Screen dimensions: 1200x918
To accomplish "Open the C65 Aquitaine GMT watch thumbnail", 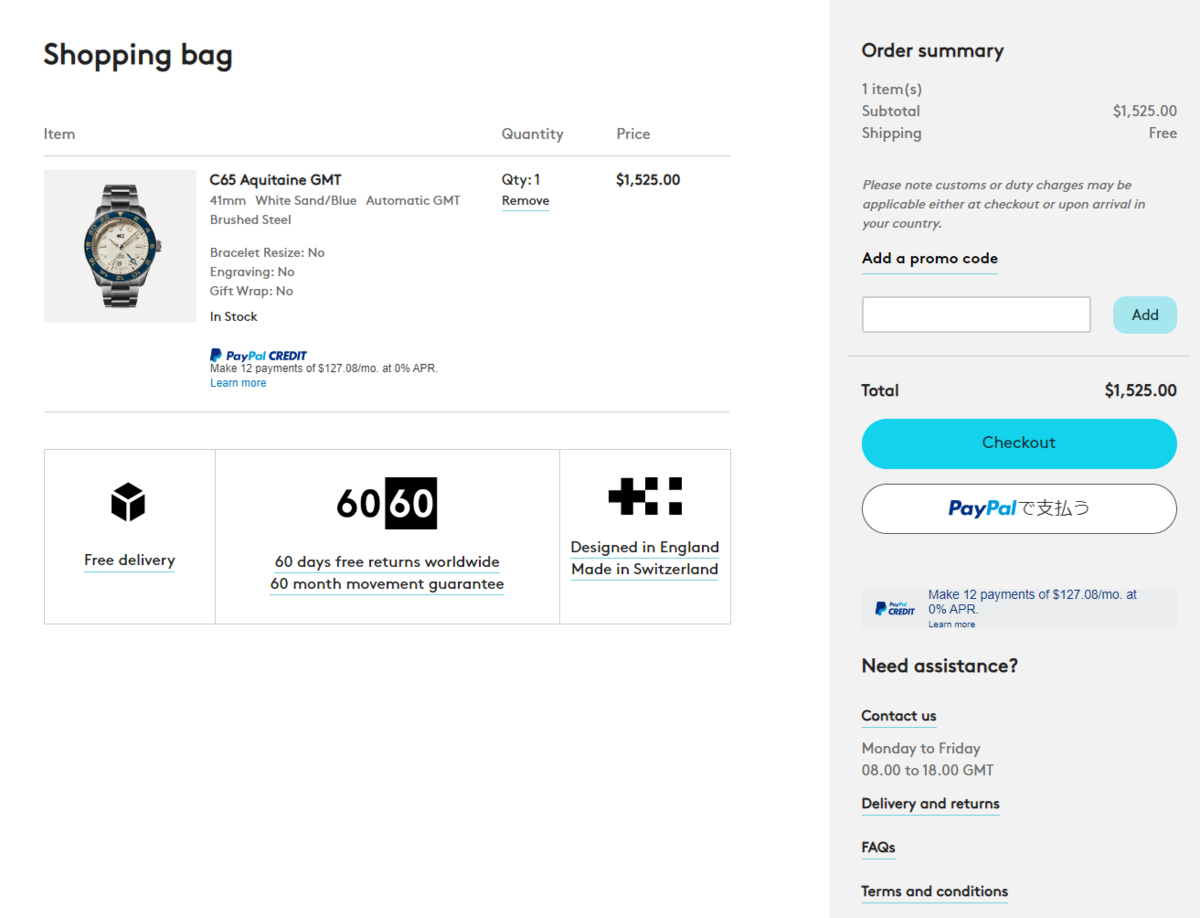I will click(120, 246).
